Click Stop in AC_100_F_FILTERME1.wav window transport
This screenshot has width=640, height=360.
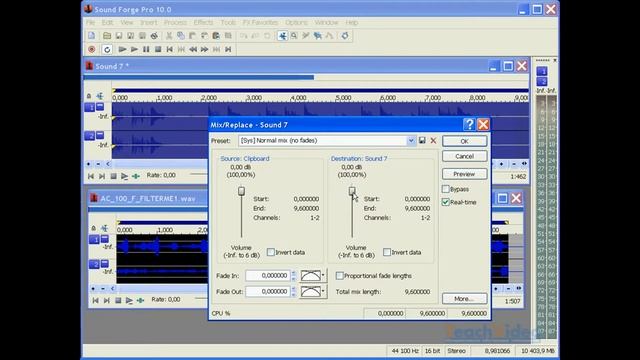coord(118,300)
